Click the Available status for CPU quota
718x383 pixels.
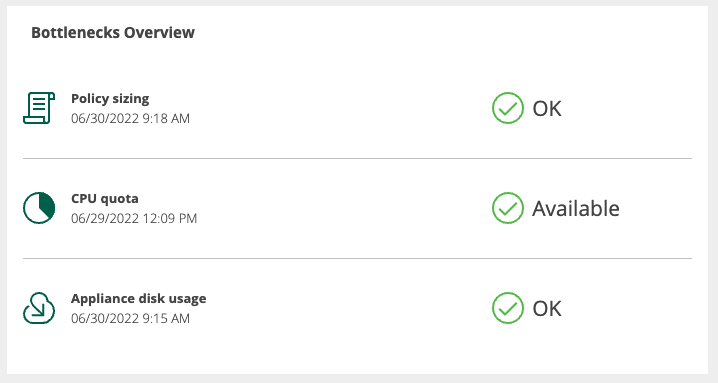coord(576,208)
